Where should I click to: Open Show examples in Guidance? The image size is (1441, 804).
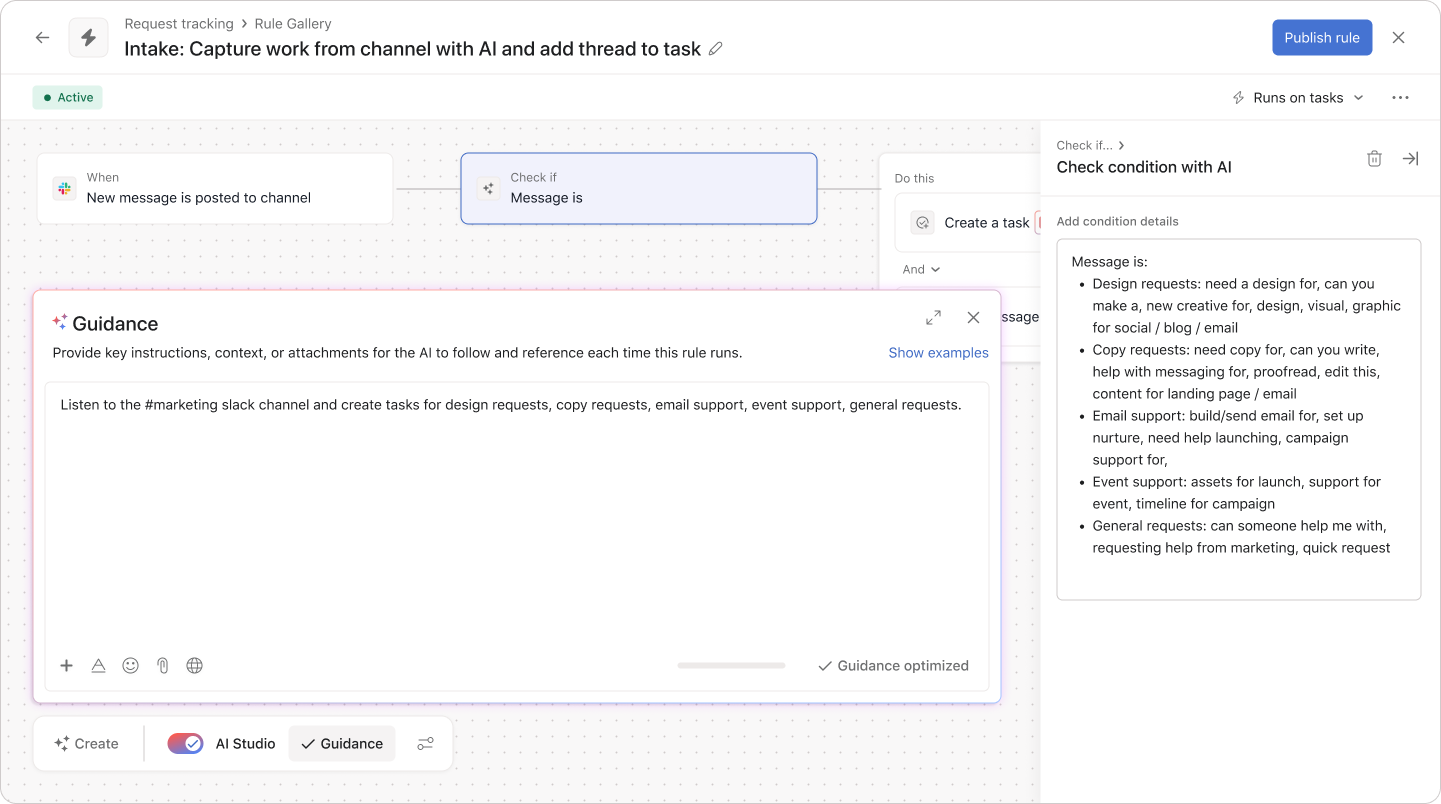pos(938,352)
